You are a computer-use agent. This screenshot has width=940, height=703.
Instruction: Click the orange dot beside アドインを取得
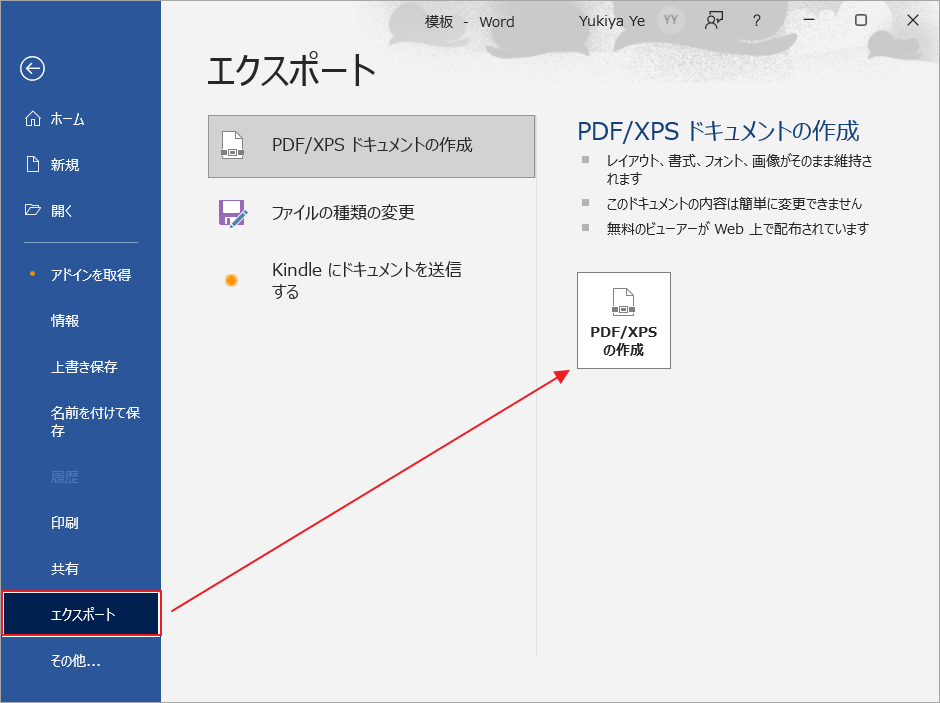click(32, 274)
